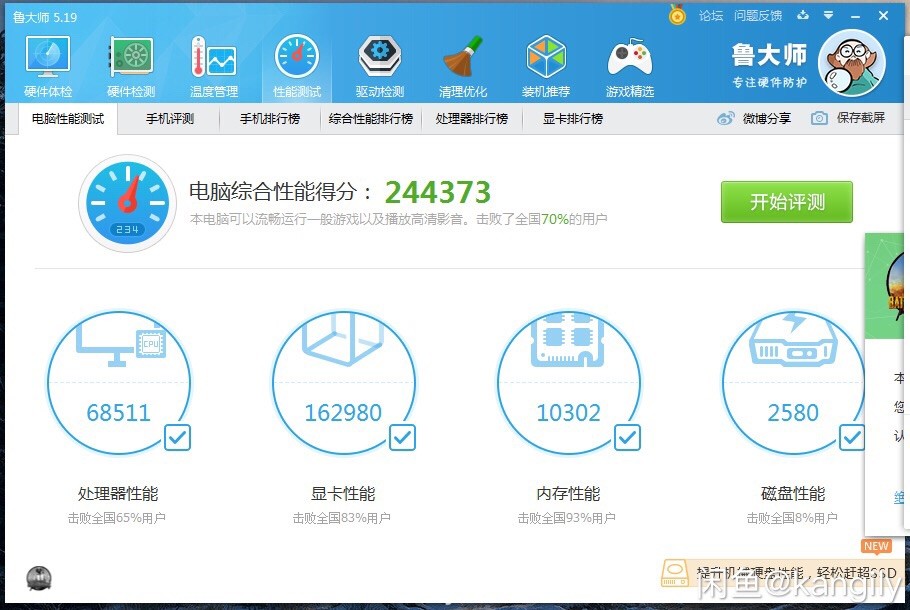
Task: Click the 磁盘性能 label
Action: pos(793,493)
